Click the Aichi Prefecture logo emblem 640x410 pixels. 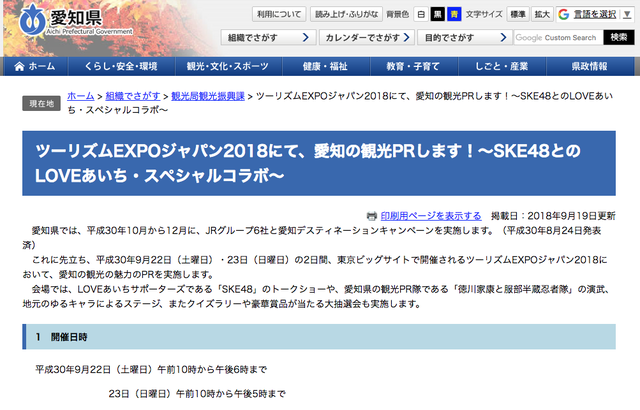(x=32, y=20)
